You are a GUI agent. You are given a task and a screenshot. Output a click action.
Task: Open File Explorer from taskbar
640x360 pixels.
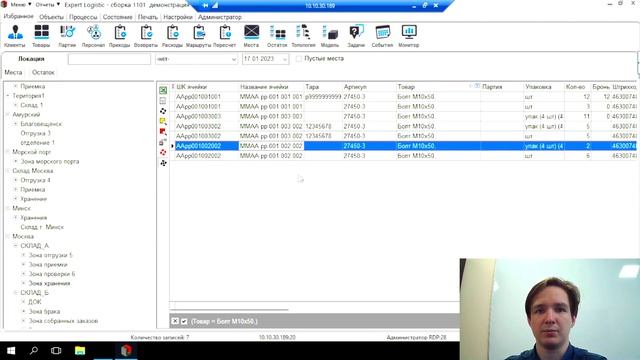[80, 351]
